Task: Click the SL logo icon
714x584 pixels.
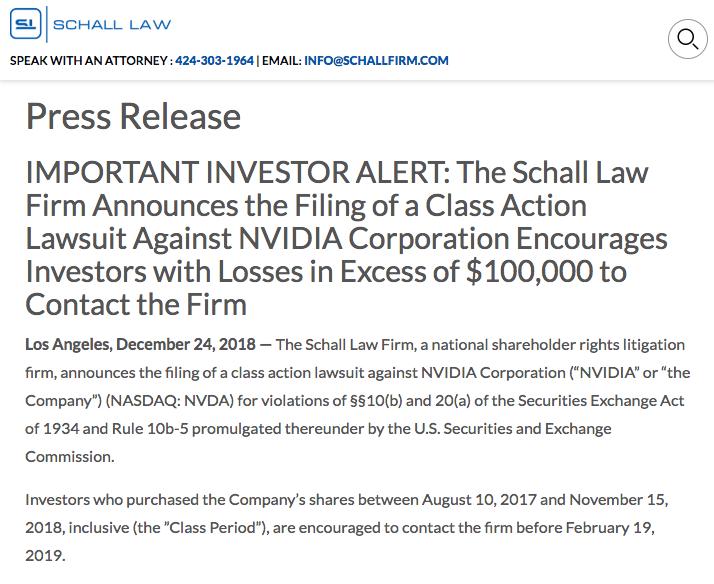Action: coord(26,24)
